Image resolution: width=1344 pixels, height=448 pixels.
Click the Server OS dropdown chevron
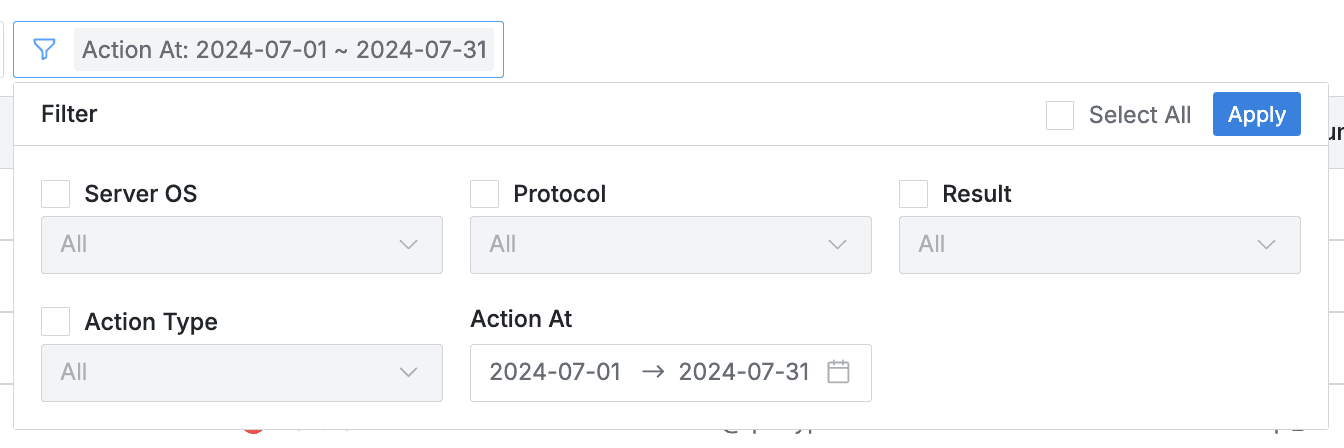pyautogui.click(x=408, y=244)
